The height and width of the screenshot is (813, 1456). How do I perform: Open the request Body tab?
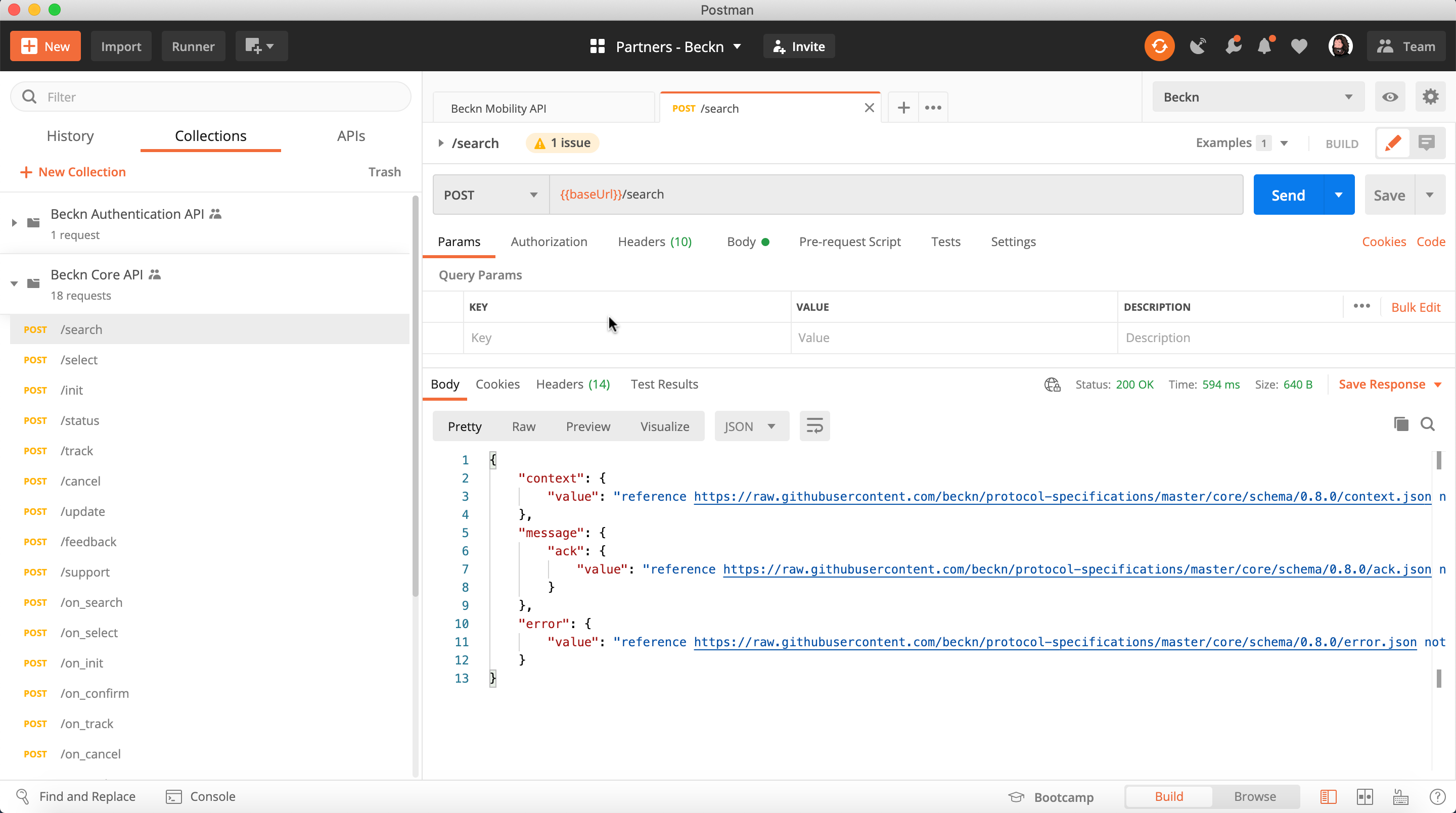tap(748, 242)
